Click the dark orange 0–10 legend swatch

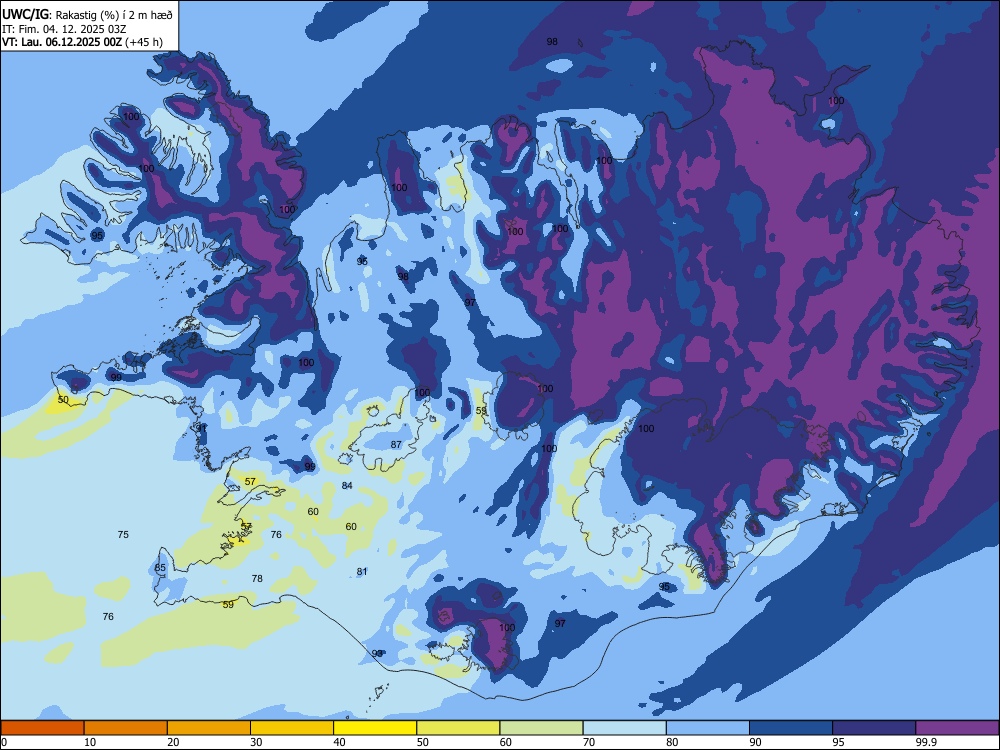click(x=42, y=728)
